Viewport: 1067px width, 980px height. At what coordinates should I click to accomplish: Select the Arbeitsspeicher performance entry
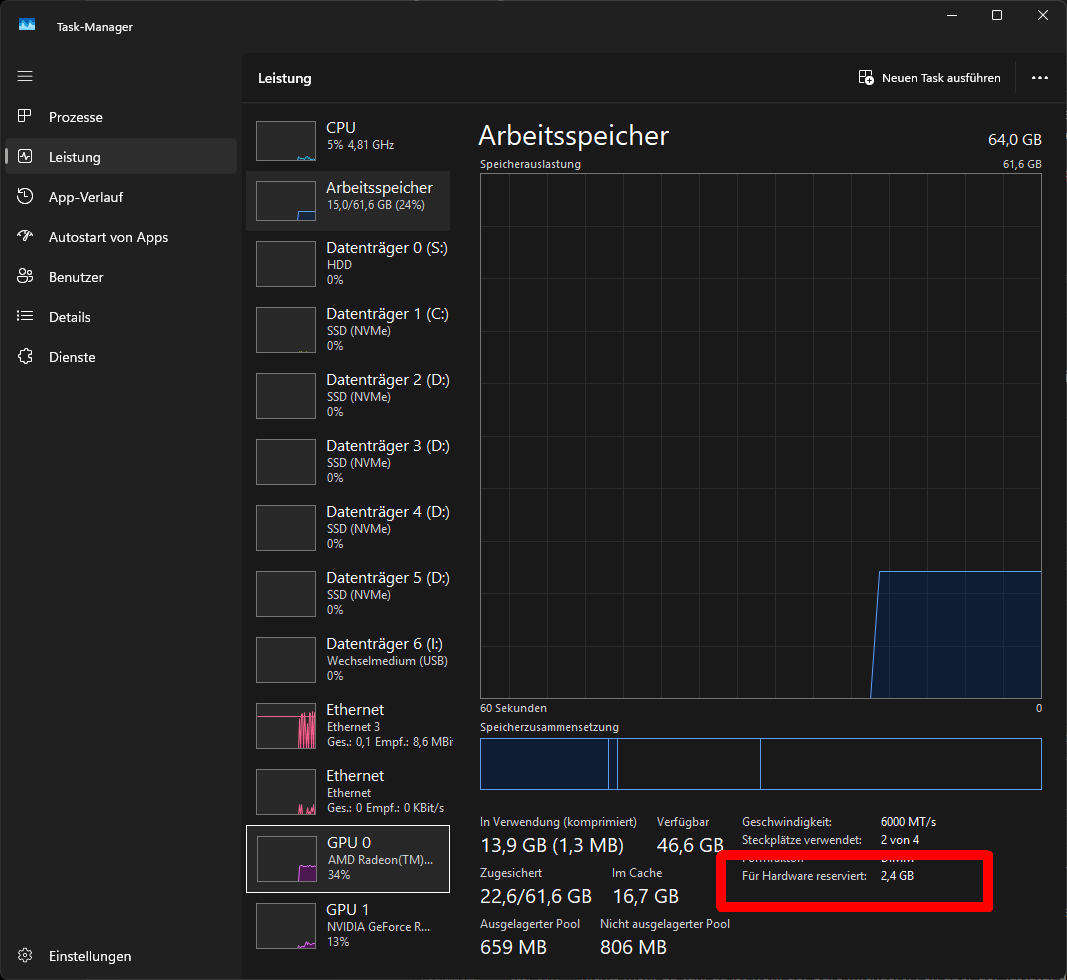348,201
